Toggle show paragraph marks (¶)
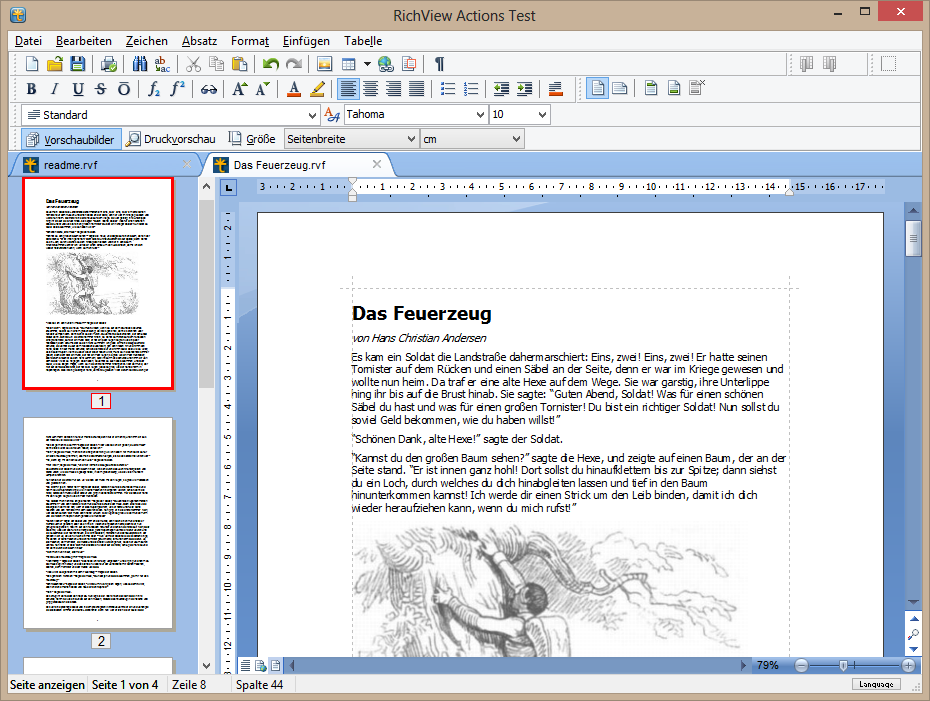Image resolution: width=930 pixels, height=701 pixels. tap(439, 64)
